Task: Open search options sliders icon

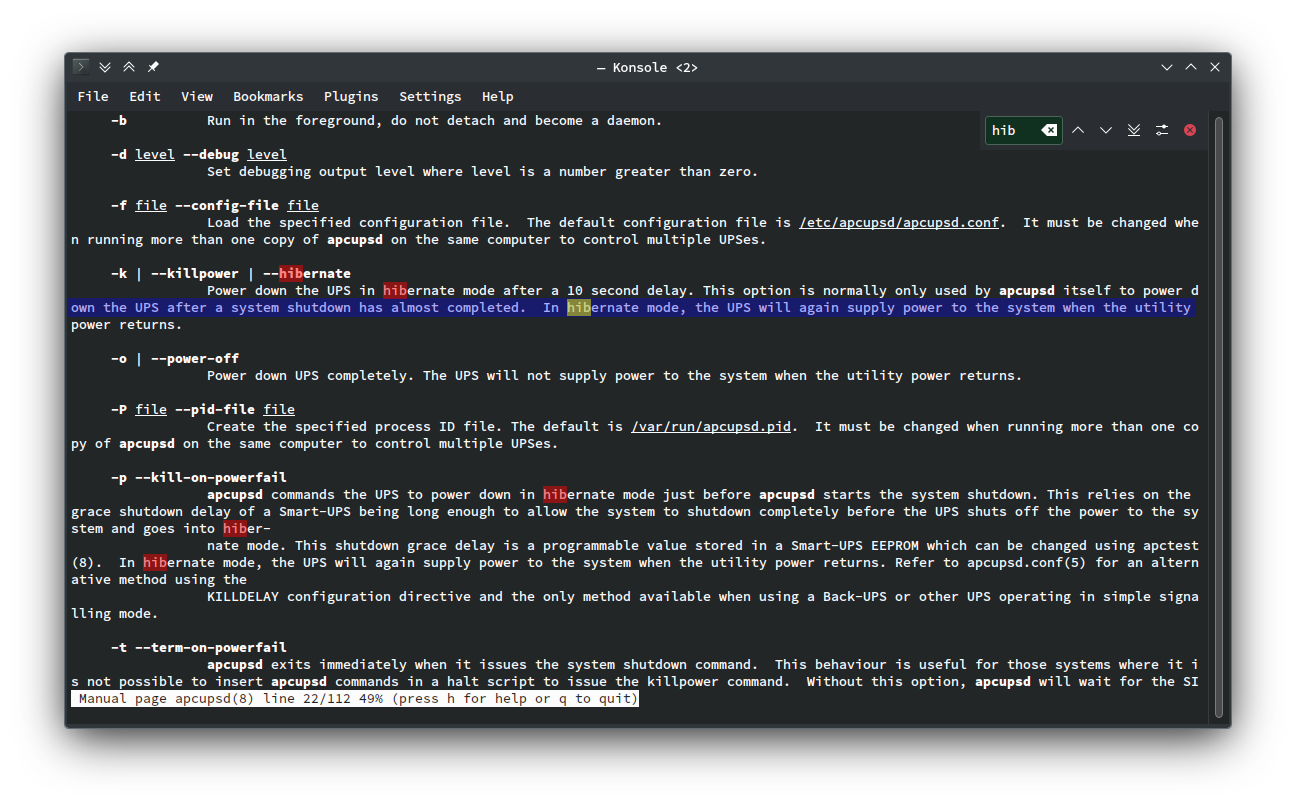Action: (x=1162, y=130)
